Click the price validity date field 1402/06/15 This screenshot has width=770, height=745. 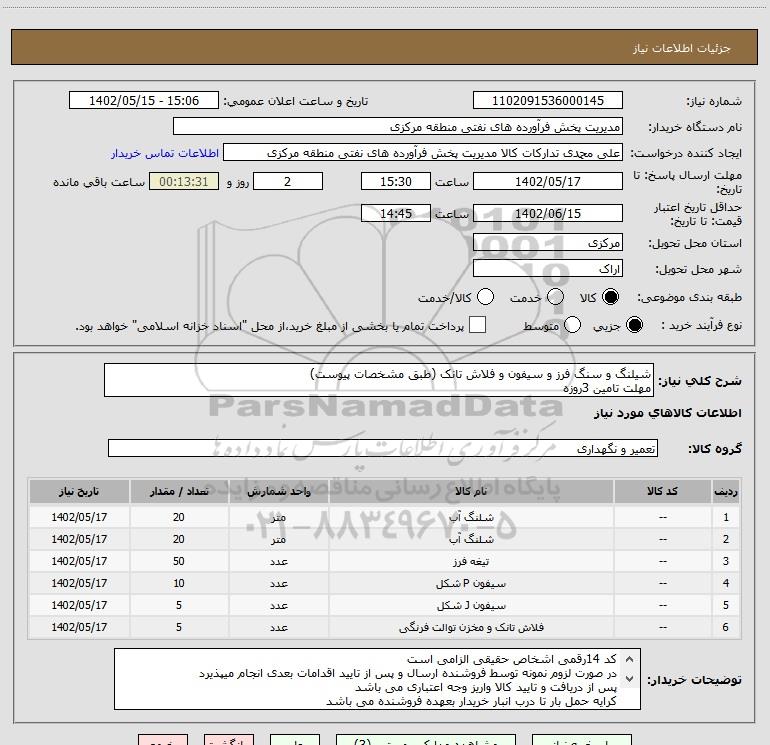[x=548, y=214]
